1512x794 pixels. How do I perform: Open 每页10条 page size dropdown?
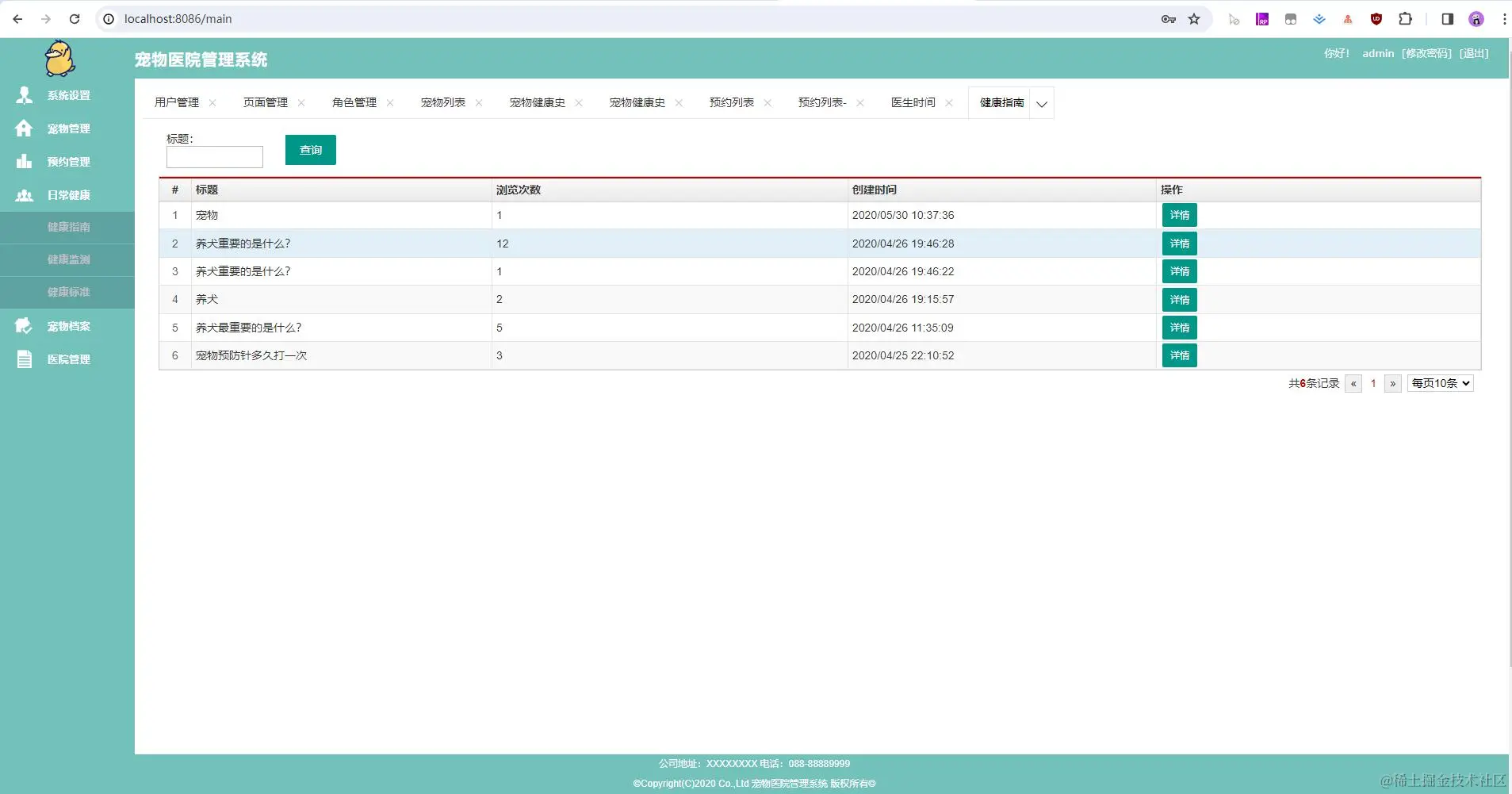tap(1440, 383)
